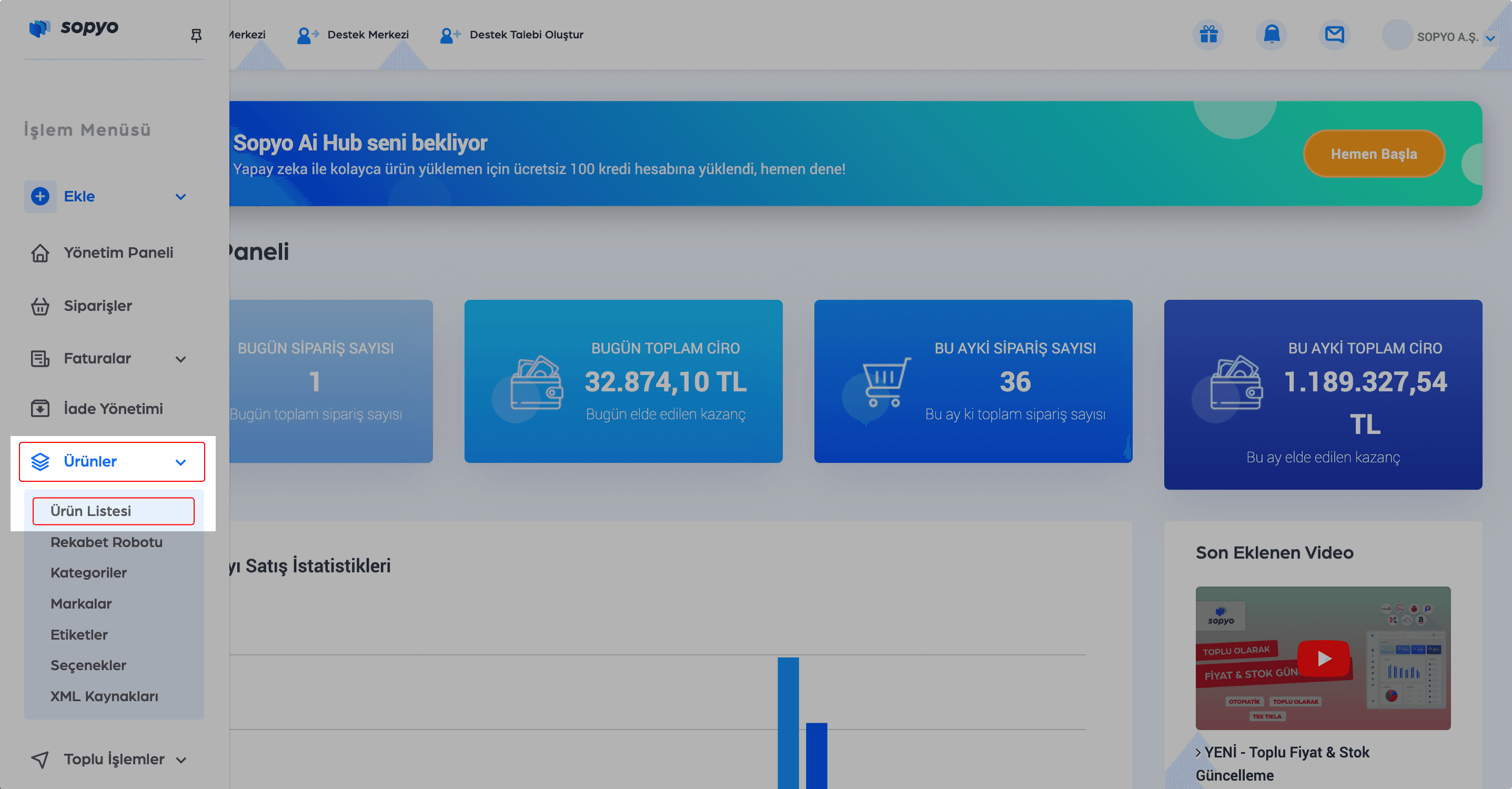
Task: Click the layers icon for Ürünler
Action: click(40, 461)
